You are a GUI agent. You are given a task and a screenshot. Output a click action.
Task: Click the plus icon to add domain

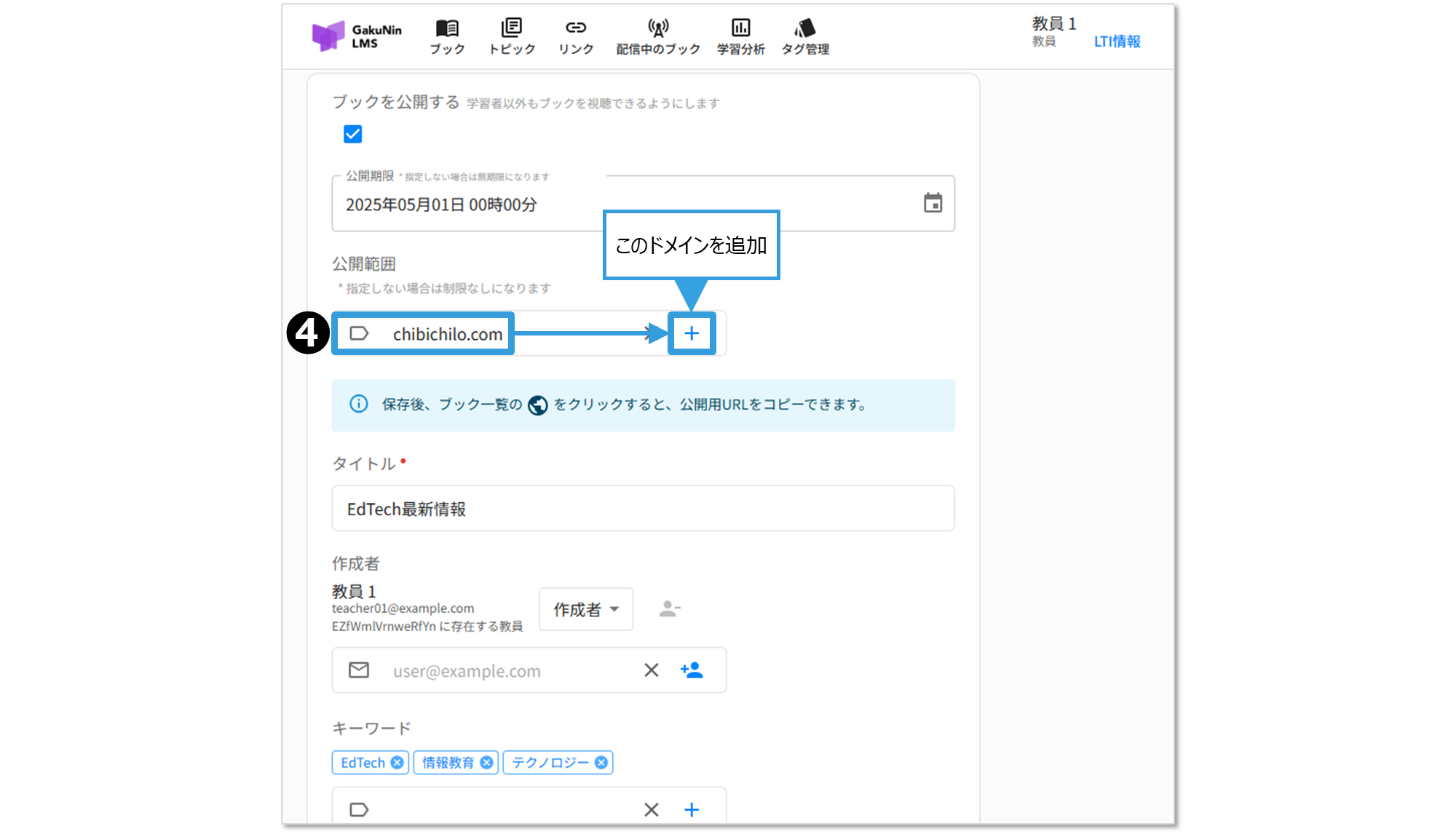click(x=692, y=333)
